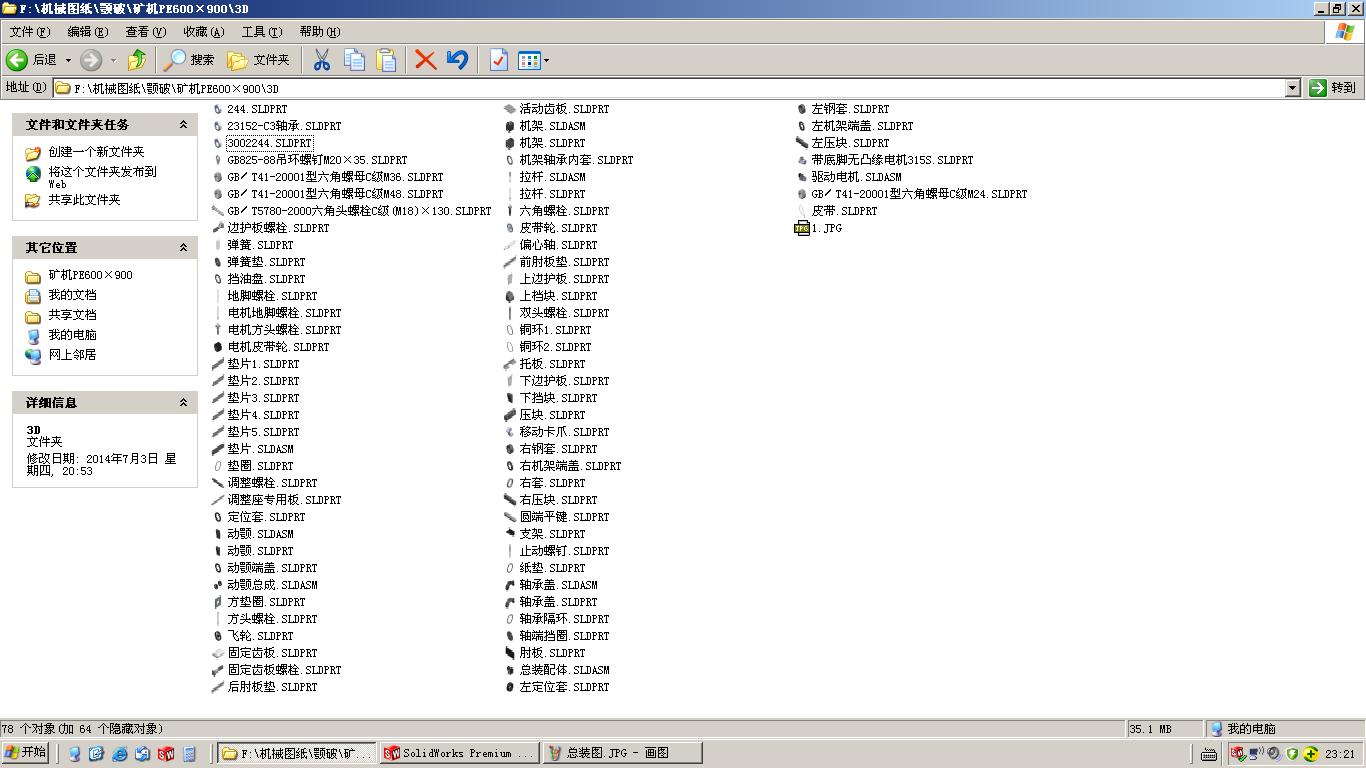Select file 移动卡爪.SLDPRT
Viewport: 1366px width, 768px height.
pyautogui.click(x=564, y=432)
